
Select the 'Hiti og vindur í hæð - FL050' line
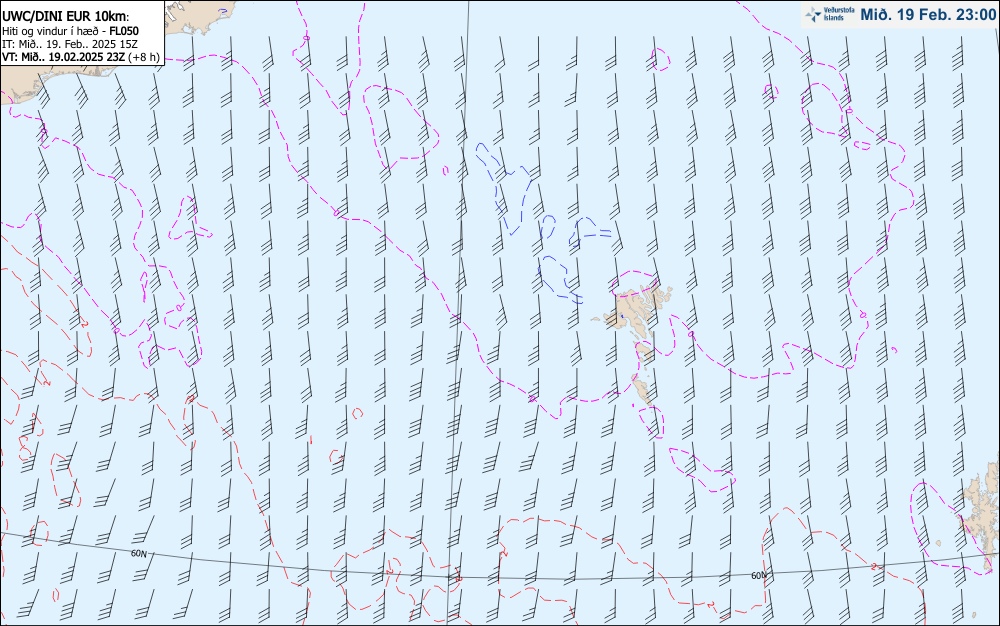click(70, 31)
